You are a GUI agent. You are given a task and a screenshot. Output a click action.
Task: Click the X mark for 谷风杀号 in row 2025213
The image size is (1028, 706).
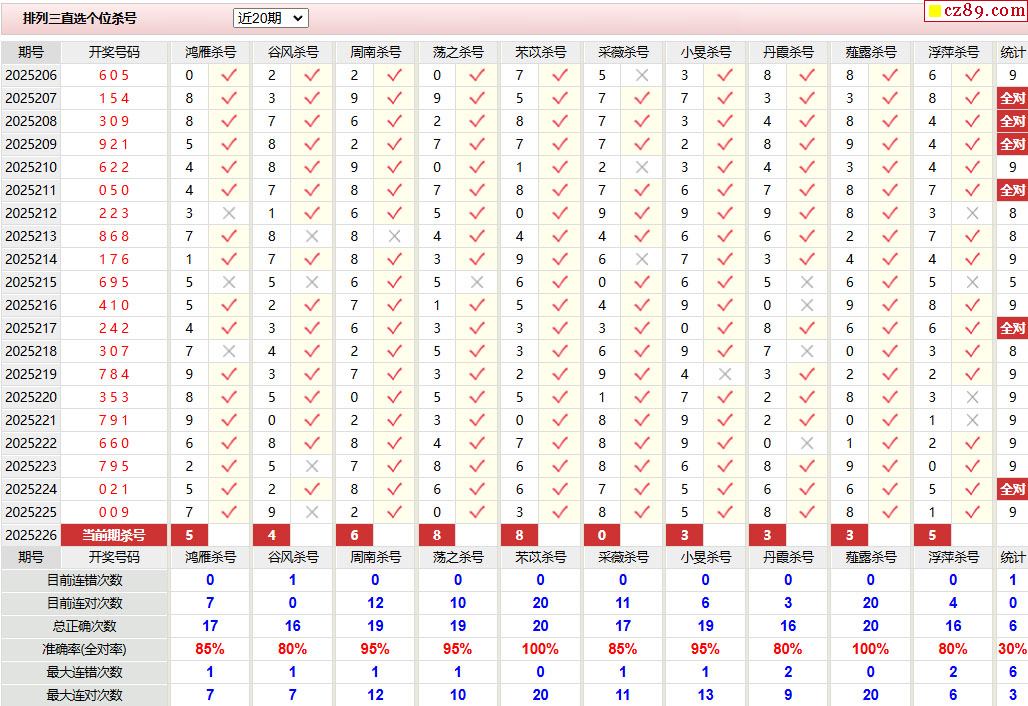(311, 236)
